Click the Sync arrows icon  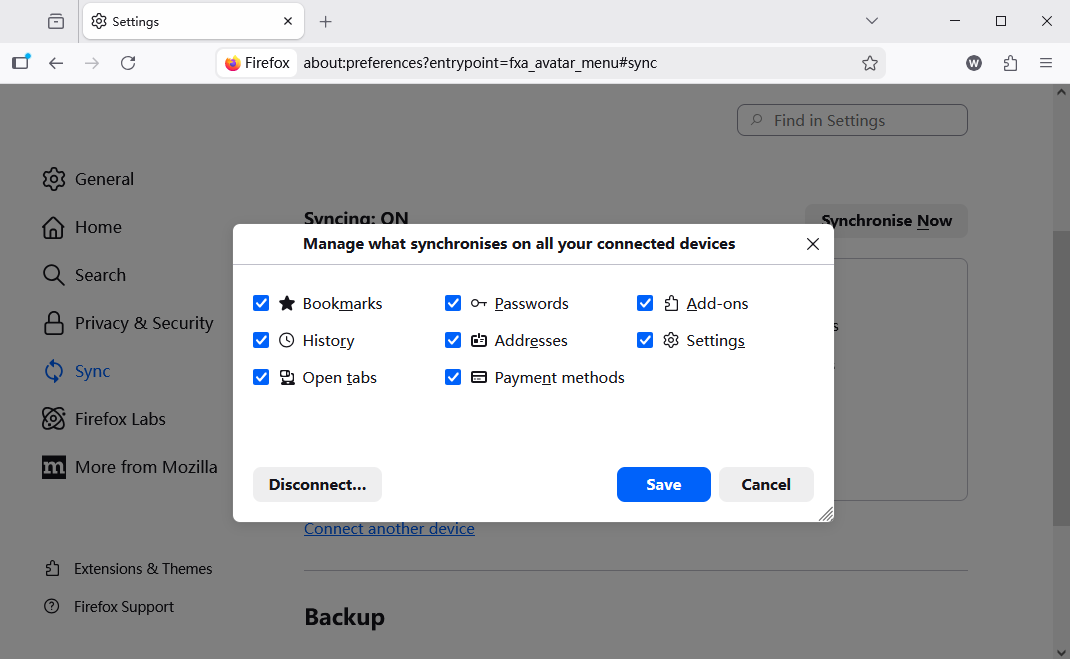[x=53, y=371]
